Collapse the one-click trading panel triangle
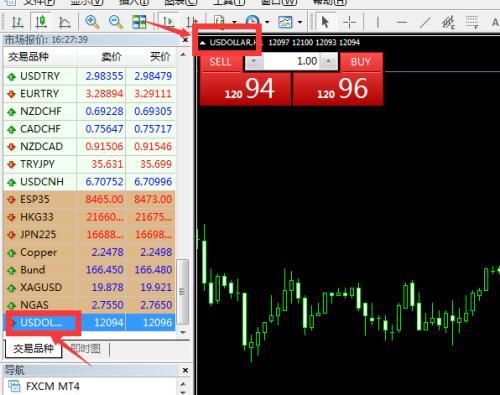The height and width of the screenshot is (395, 500). click(203, 43)
